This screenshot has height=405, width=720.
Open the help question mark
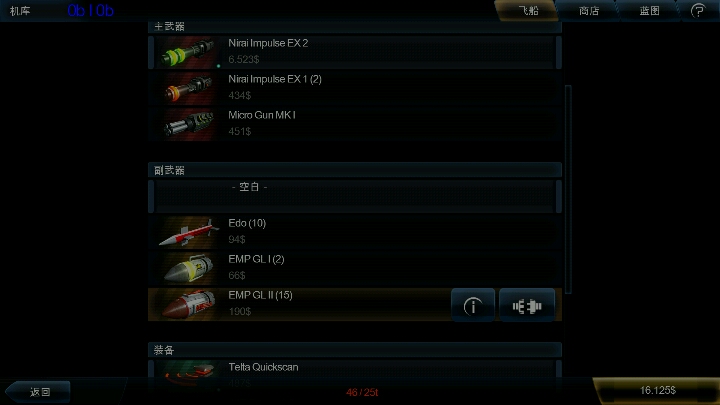(698, 11)
